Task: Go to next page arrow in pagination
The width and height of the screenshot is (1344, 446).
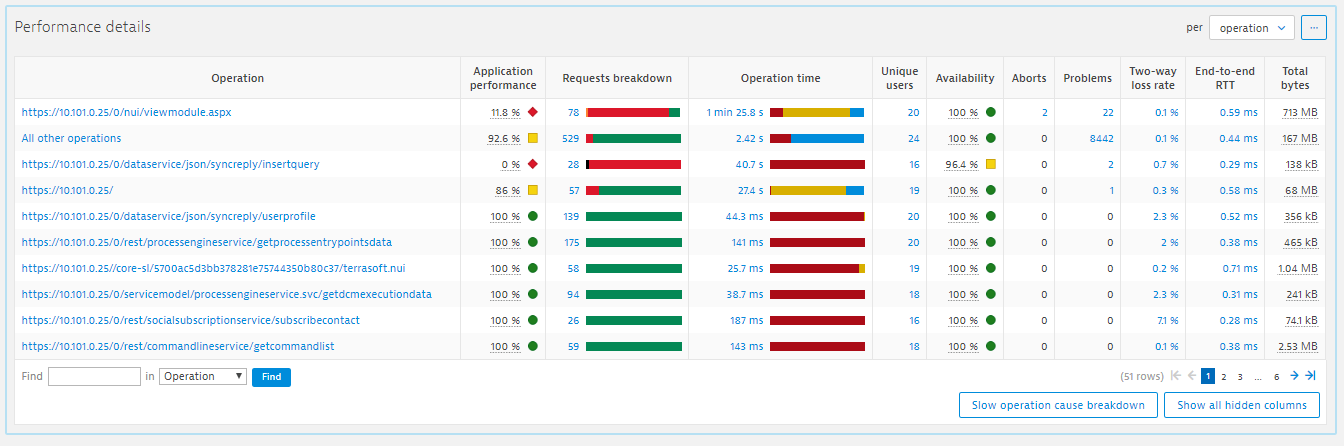Action: point(1294,376)
